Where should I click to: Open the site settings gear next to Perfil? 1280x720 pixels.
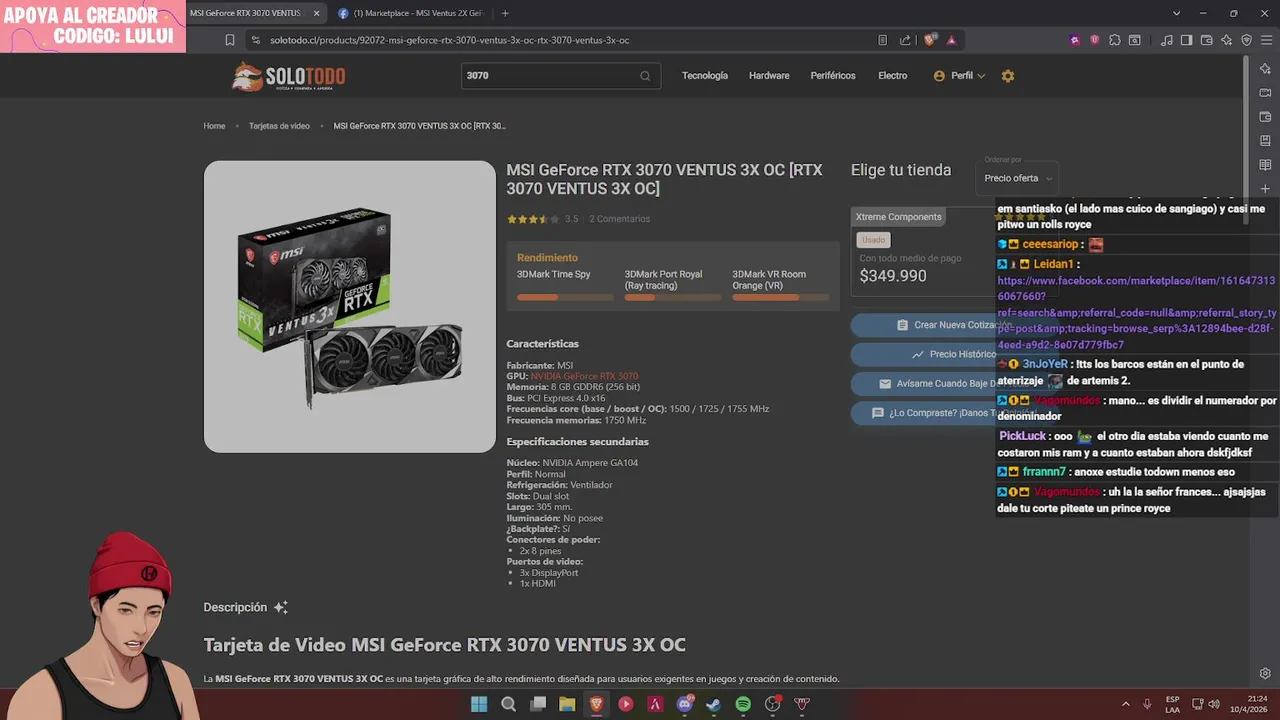[x=1008, y=76]
